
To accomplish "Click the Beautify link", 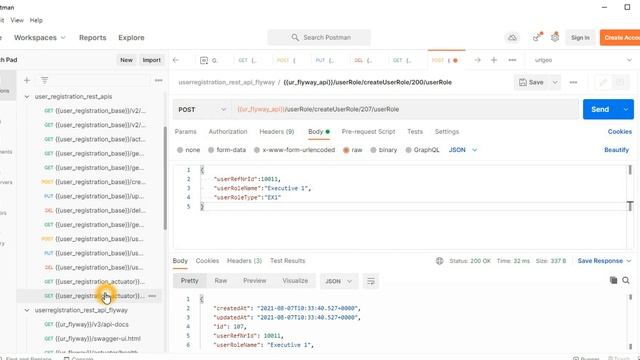I will (x=616, y=150).
